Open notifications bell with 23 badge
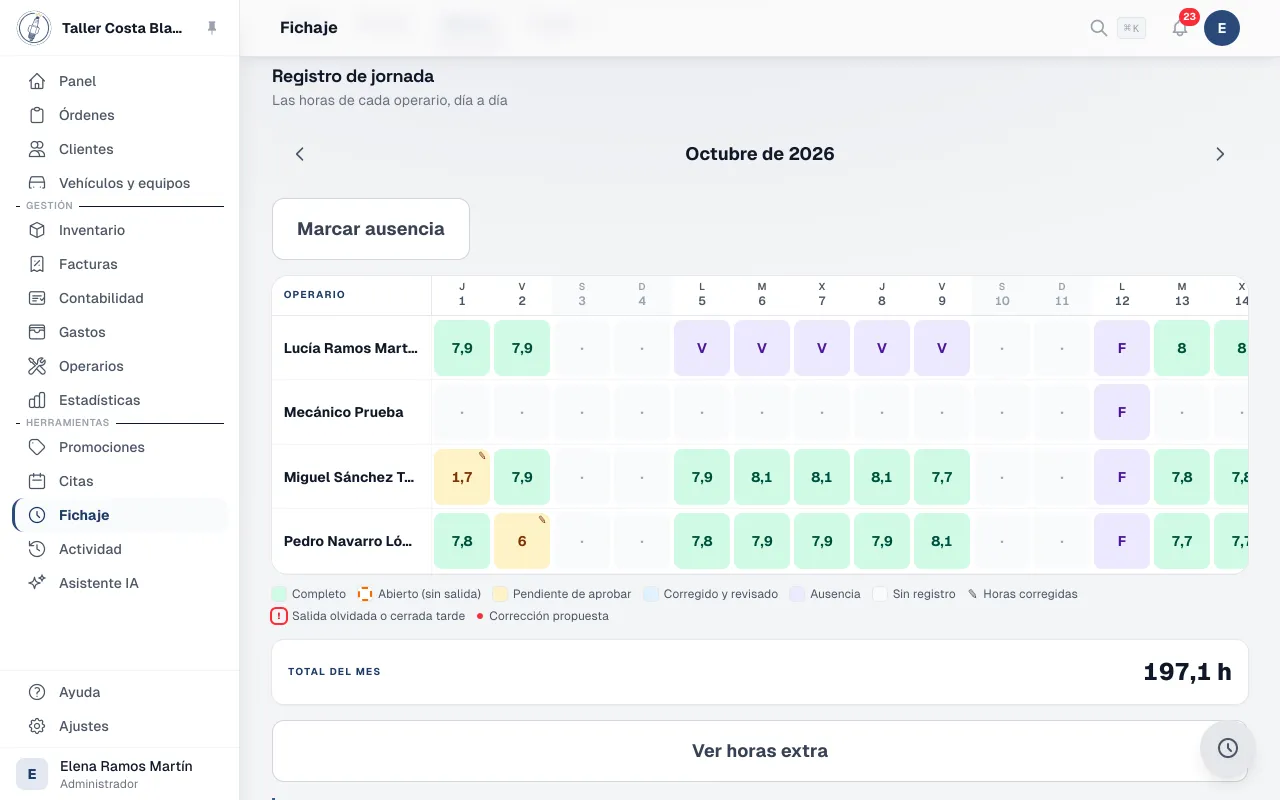1280x800 pixels. pyautogui.click(x=1180, y=28)
